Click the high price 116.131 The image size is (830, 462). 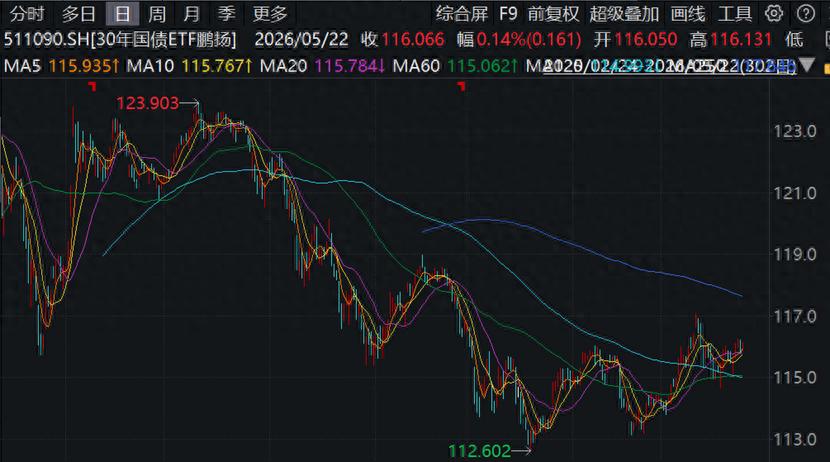[741, 40]
